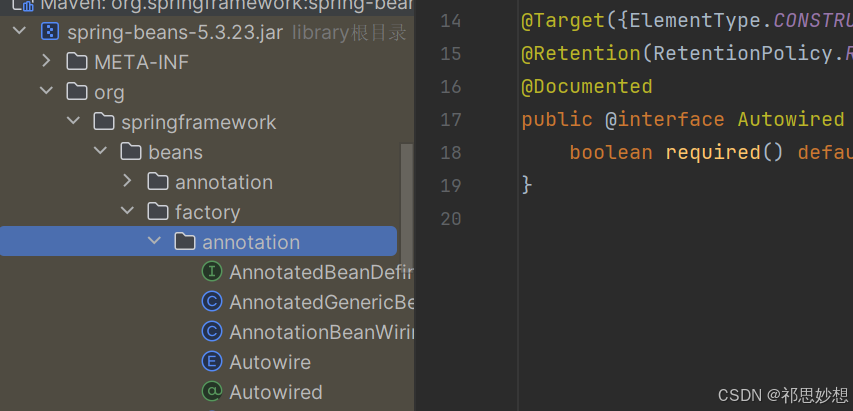The image size is (853, 411).
Task: Select spring-beans-5.3.23.jar in the tree
Action: coord(175,33)
